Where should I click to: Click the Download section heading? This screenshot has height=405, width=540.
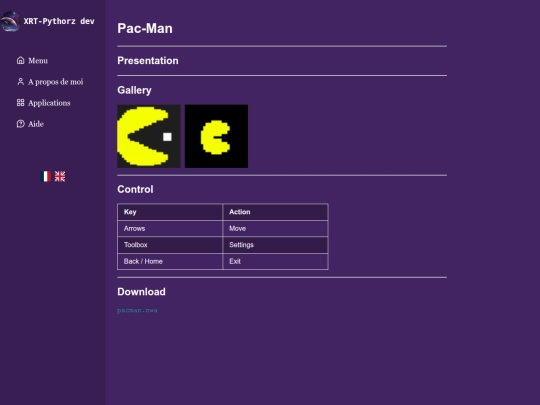click(142, 292)
